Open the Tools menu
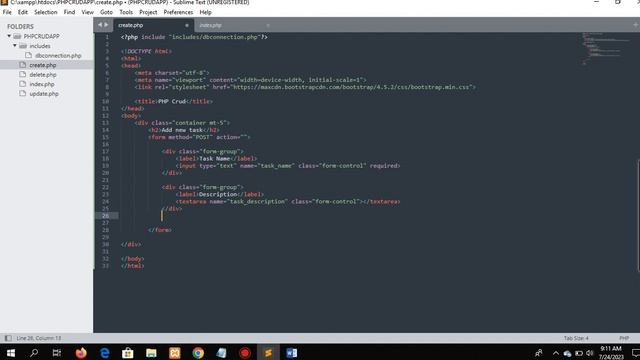 pos(126,12)
